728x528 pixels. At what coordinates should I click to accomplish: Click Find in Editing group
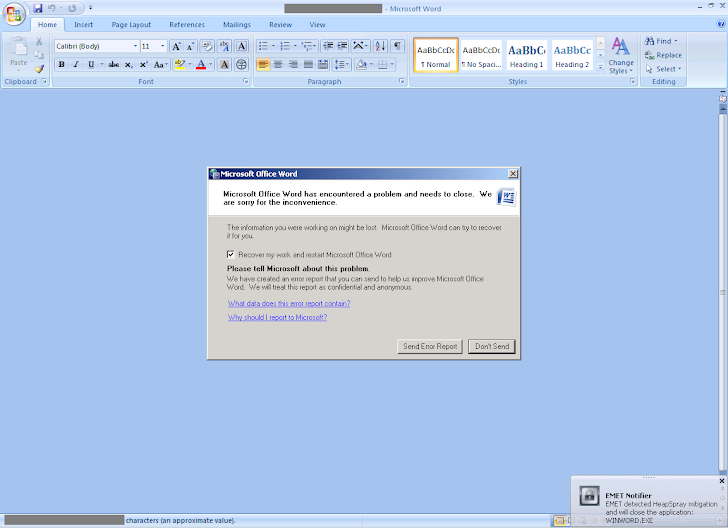[x=661, y=41]
